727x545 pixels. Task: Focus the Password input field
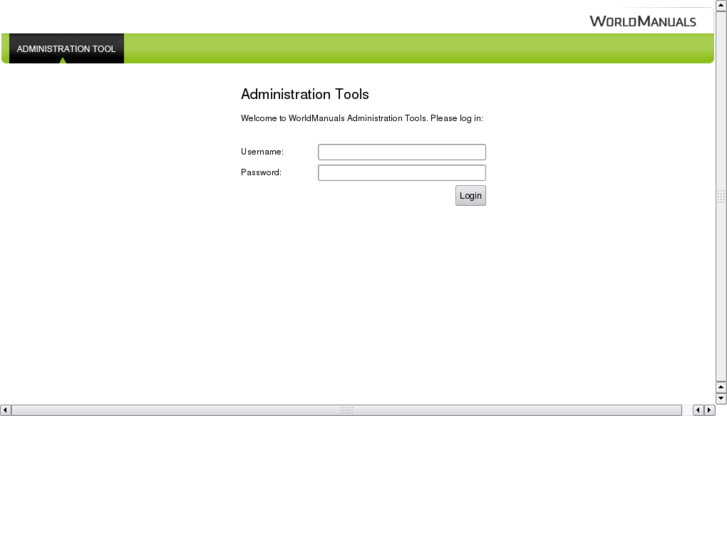point(402,173)
